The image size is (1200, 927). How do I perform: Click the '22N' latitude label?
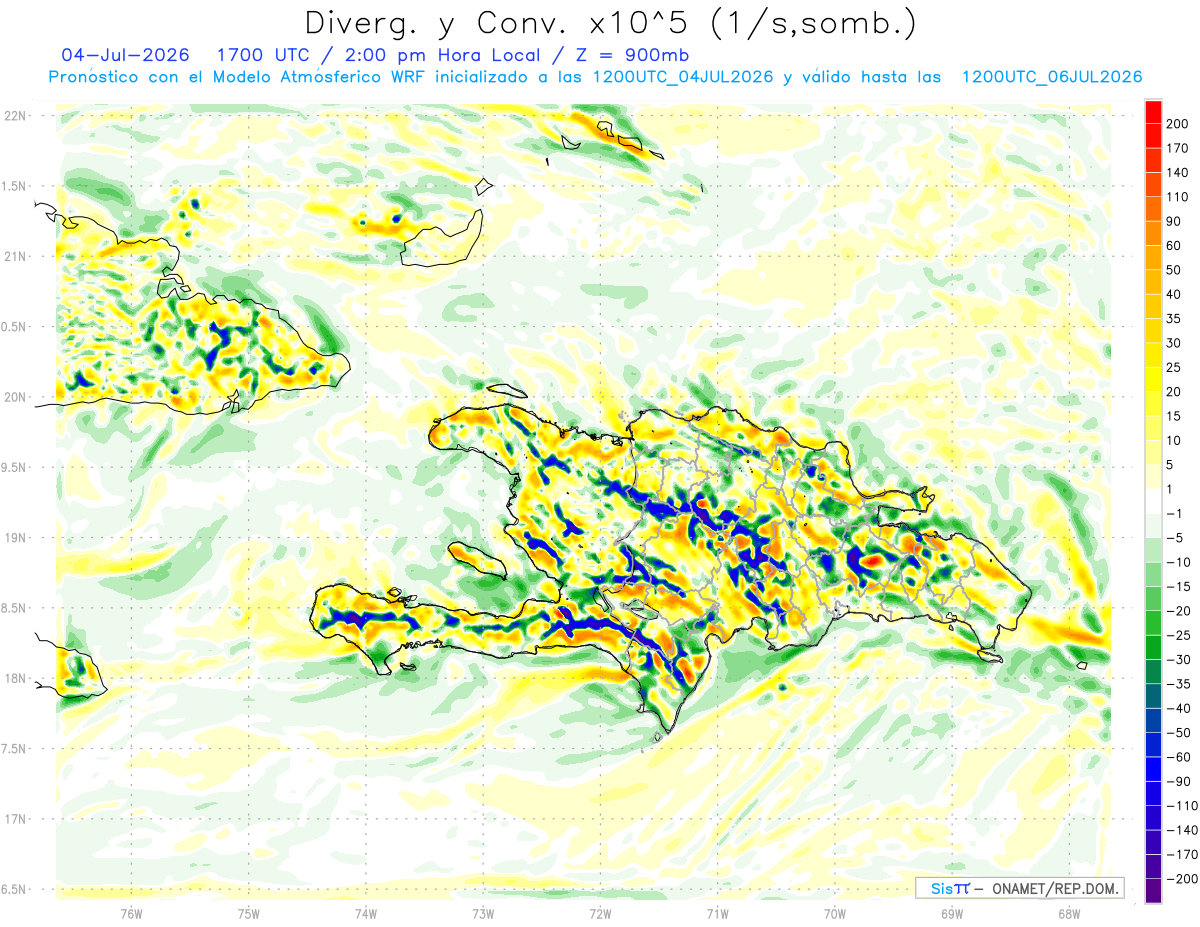click(x=15, y=116)
